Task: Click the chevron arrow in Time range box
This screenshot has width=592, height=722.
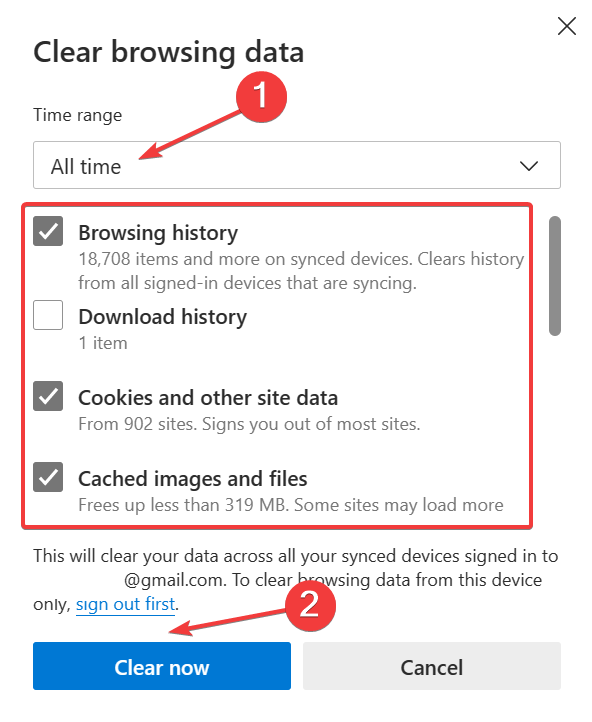Action: (529, 166)
